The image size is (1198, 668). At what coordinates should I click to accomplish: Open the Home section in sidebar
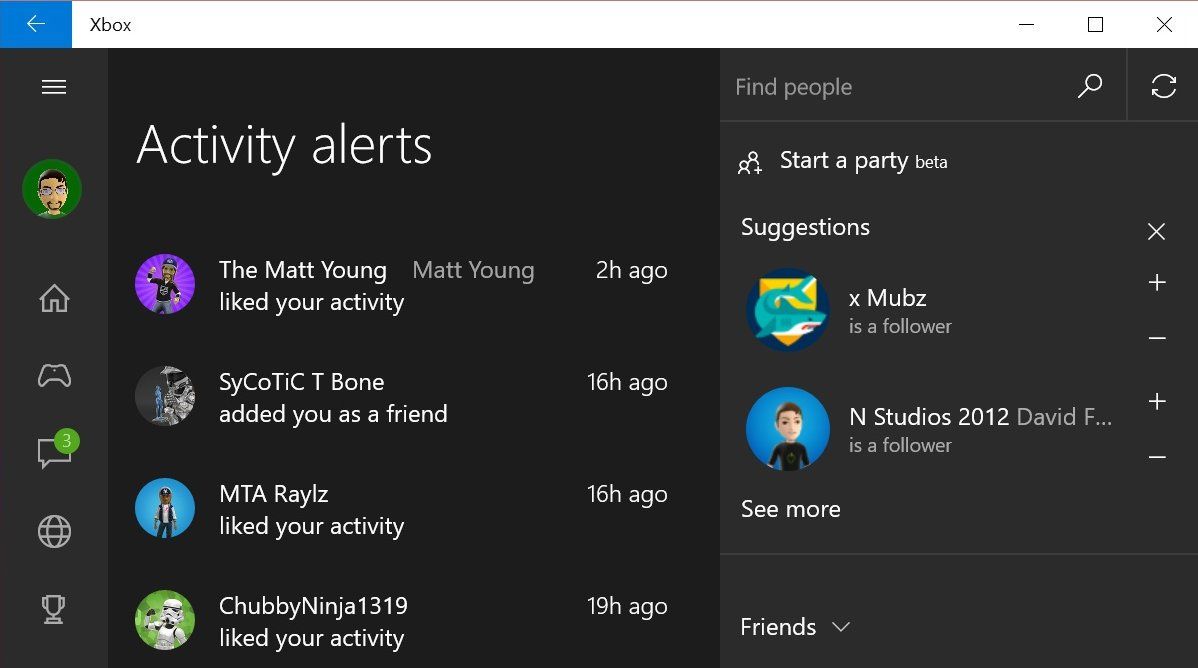click(53, 297)
